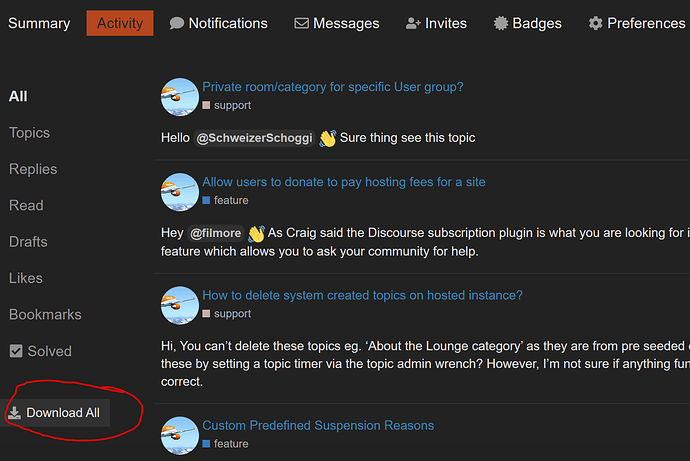Show Topics in the activity sidebar

[29, 133]
